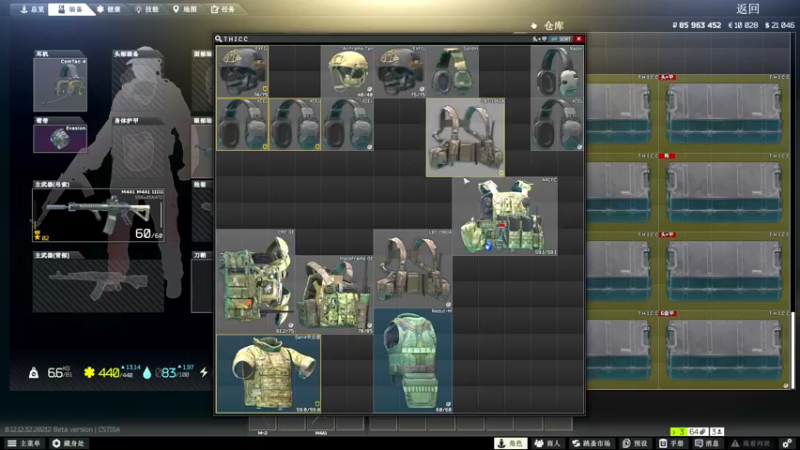This screenshot has height=450, width=800.
Task: Click the lightning bolt energy icon
Action: pyautogui.click(x=204, y=372)
